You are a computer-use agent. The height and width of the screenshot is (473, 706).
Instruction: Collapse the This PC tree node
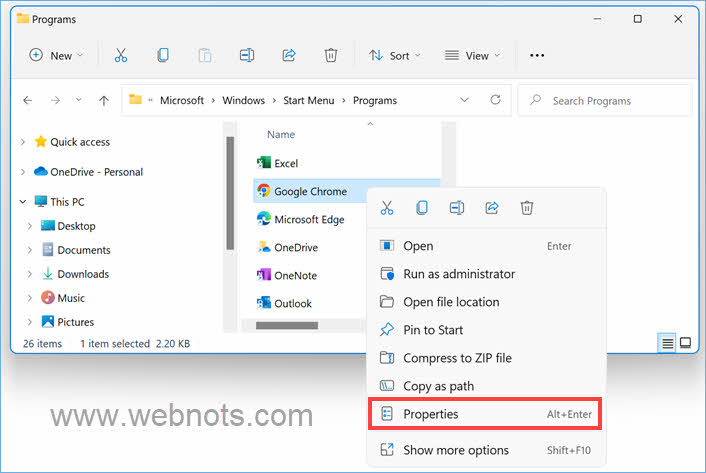click(23, 202)
